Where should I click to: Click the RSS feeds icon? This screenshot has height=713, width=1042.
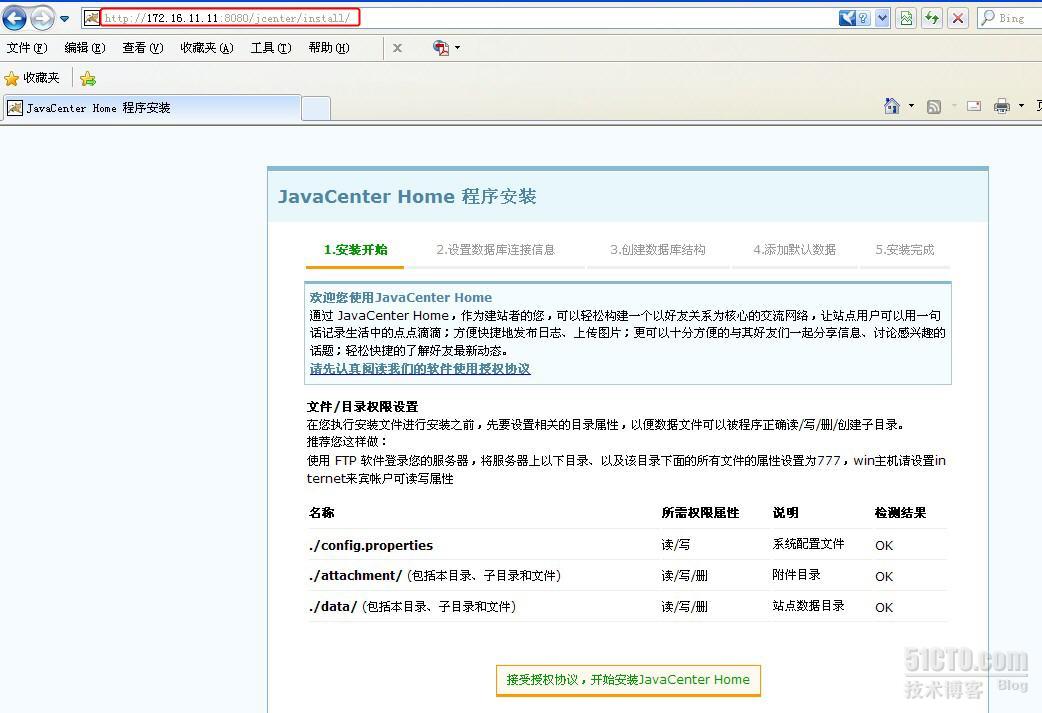tap(934, 106)
